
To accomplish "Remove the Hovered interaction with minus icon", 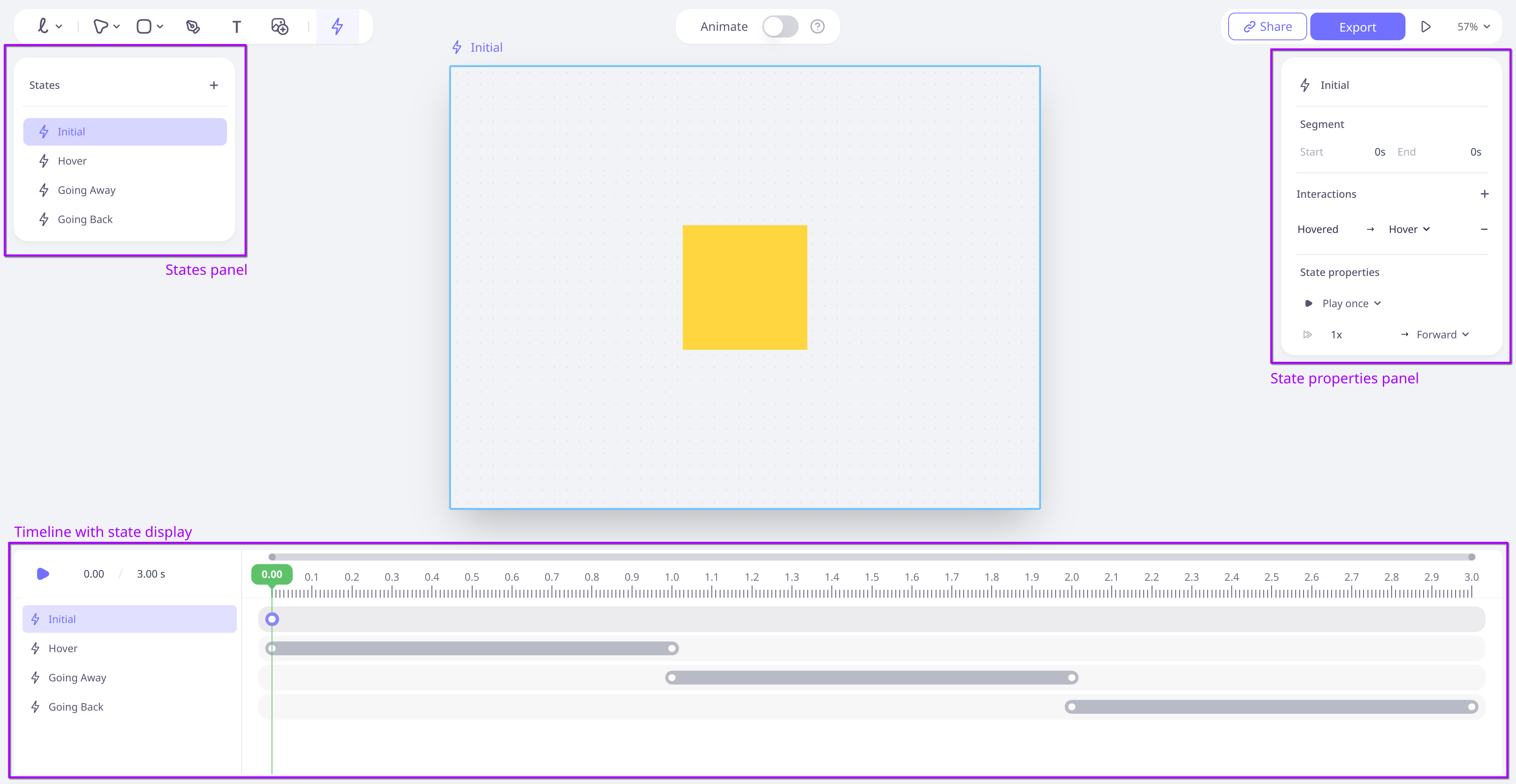I will [1484, 229].
